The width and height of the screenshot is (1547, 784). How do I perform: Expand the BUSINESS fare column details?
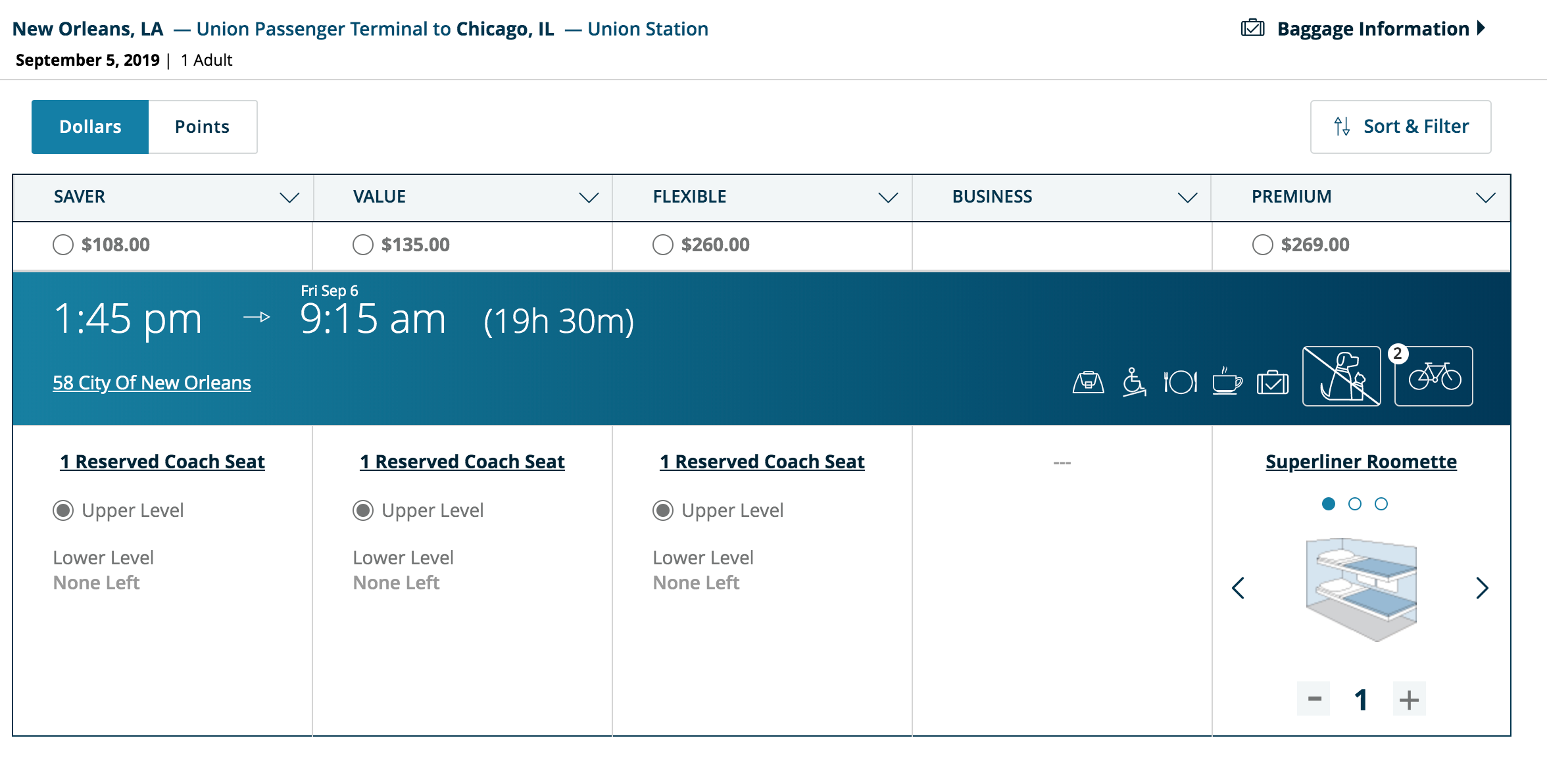click(1187, 197)
